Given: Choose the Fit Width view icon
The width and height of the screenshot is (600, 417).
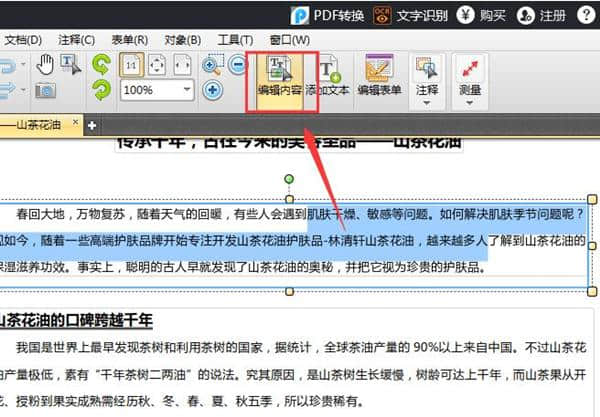Looking at the screenshot, I should (x=182, y=65).
